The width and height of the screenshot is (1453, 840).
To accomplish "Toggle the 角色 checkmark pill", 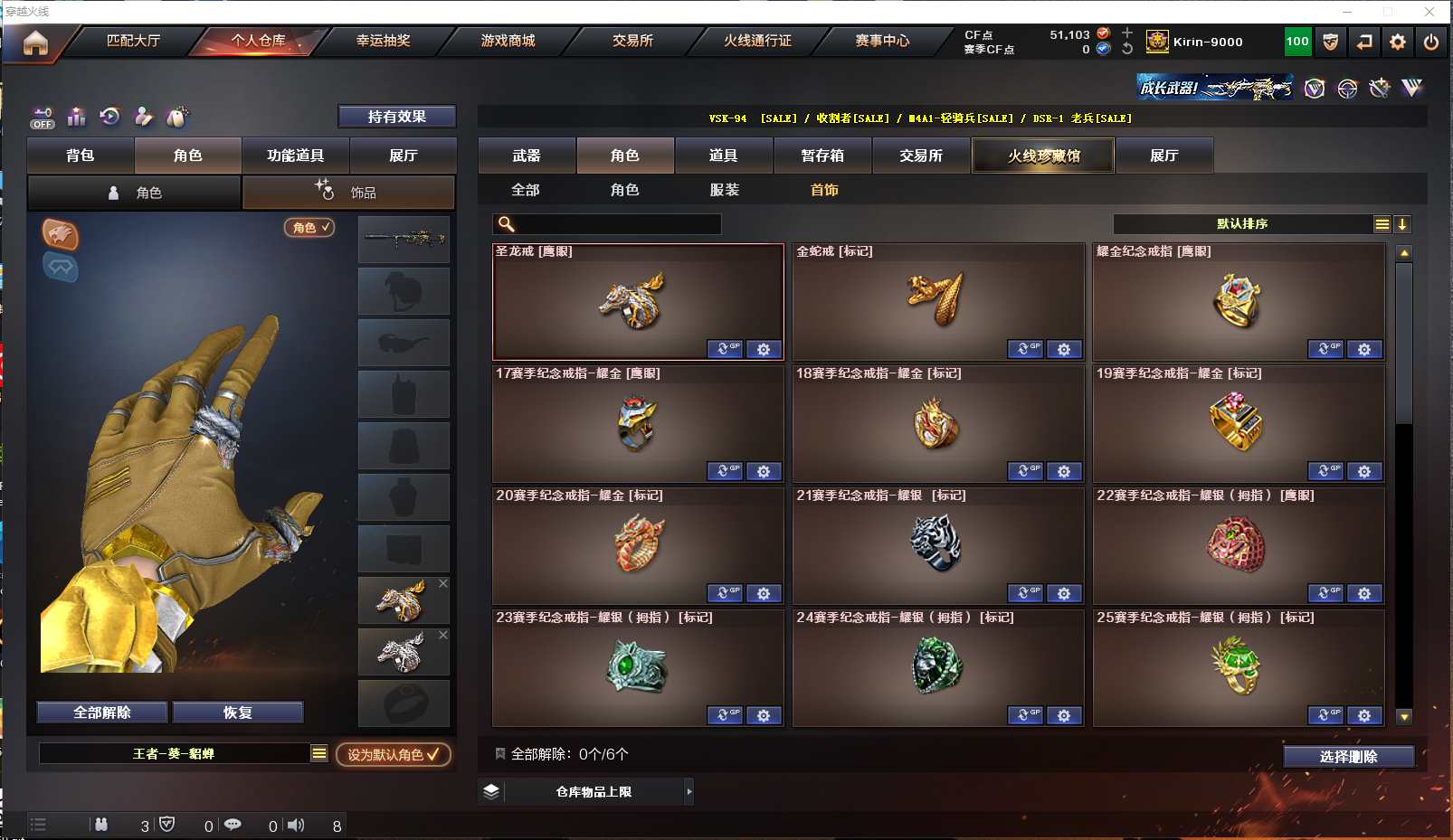I will (x=309, y=228).
